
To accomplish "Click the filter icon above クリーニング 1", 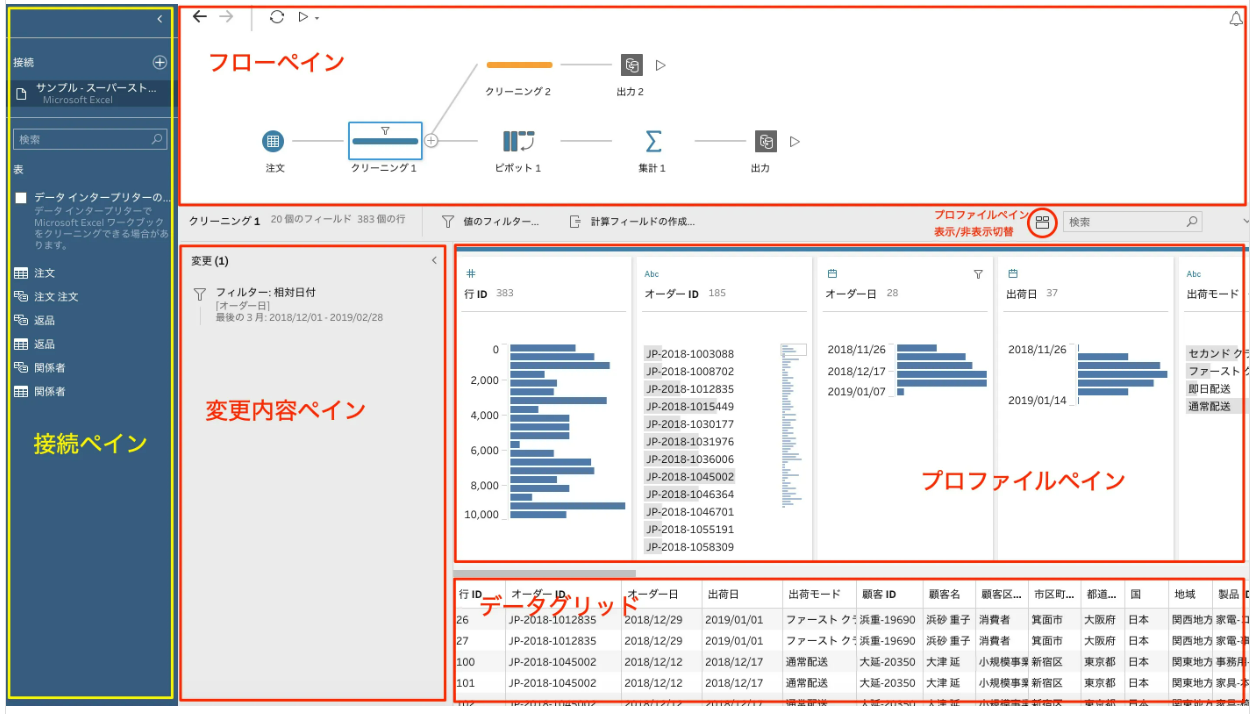I will [x=385, y=130].
